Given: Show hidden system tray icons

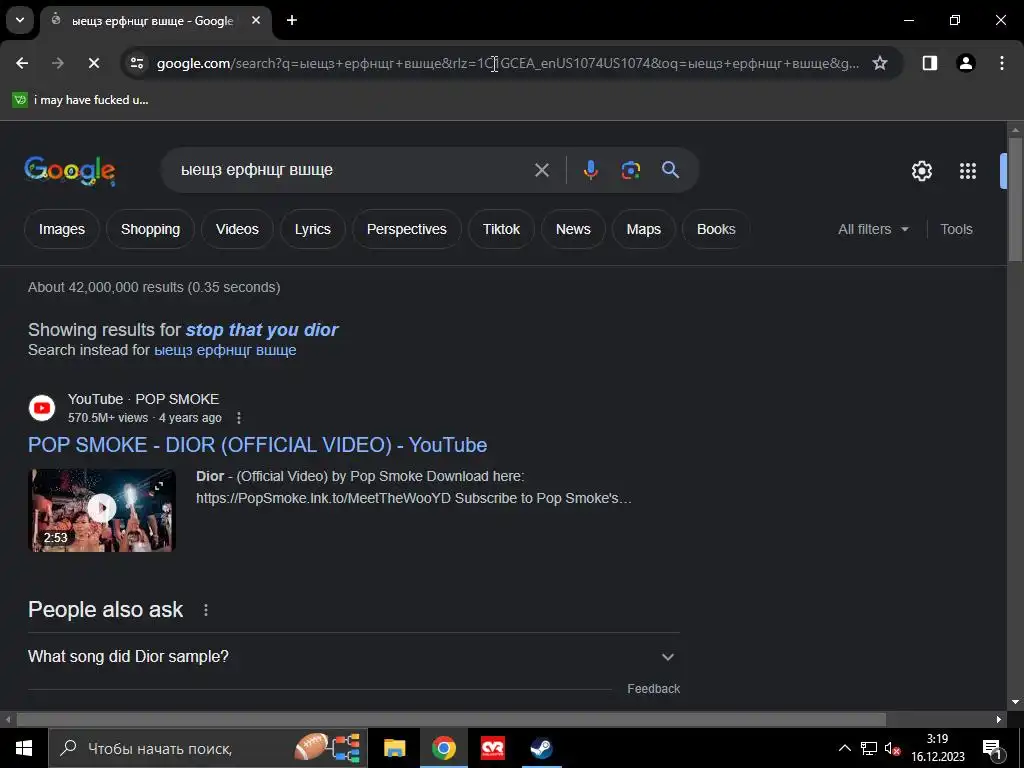Looking at the screenshot, I should pyautogui.click(x=844, y=748).
